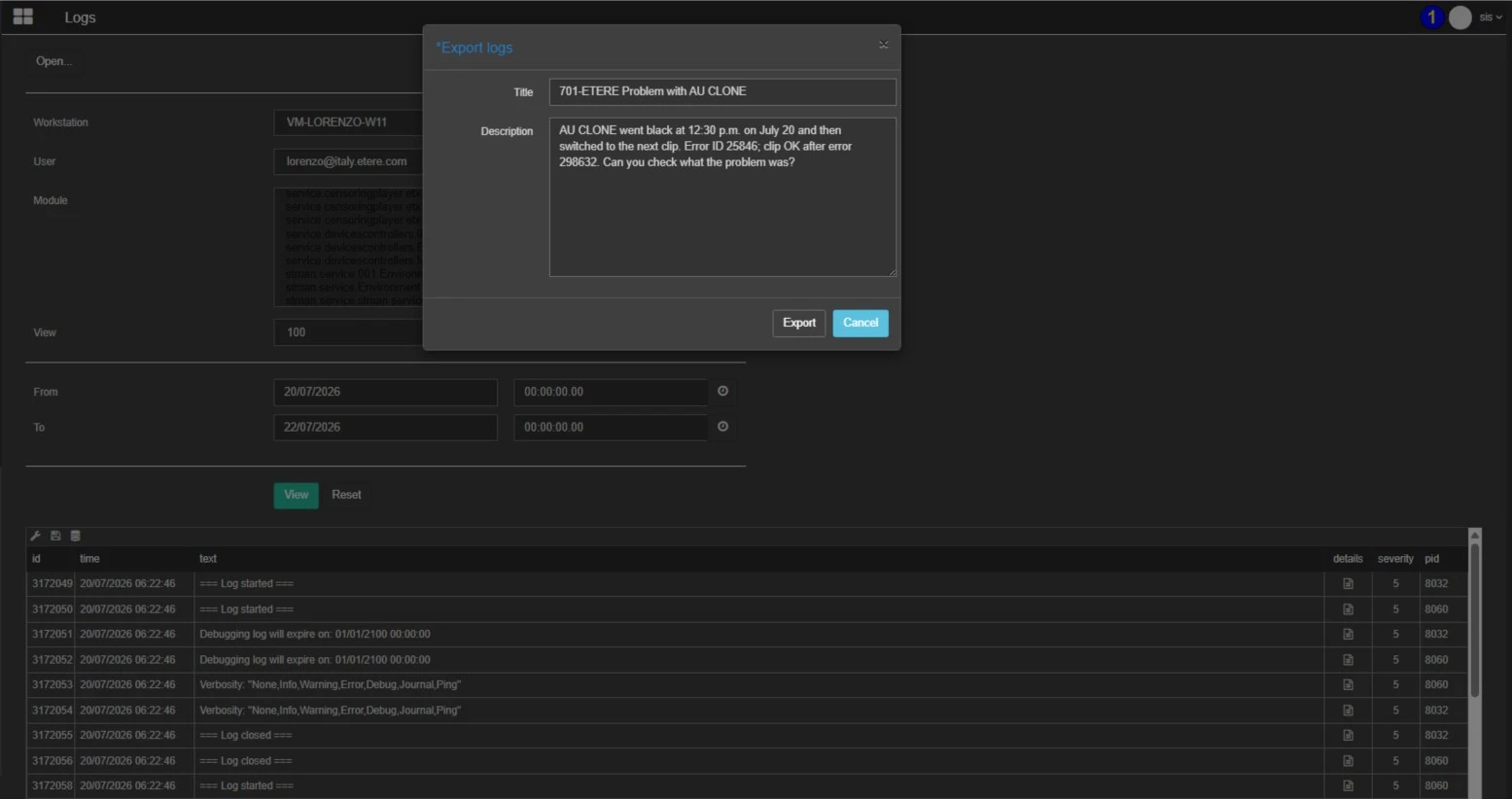This screenshot has height=799, width=1512.
Task: Click the View count field showing 100
Action: [x=348, y=332]
